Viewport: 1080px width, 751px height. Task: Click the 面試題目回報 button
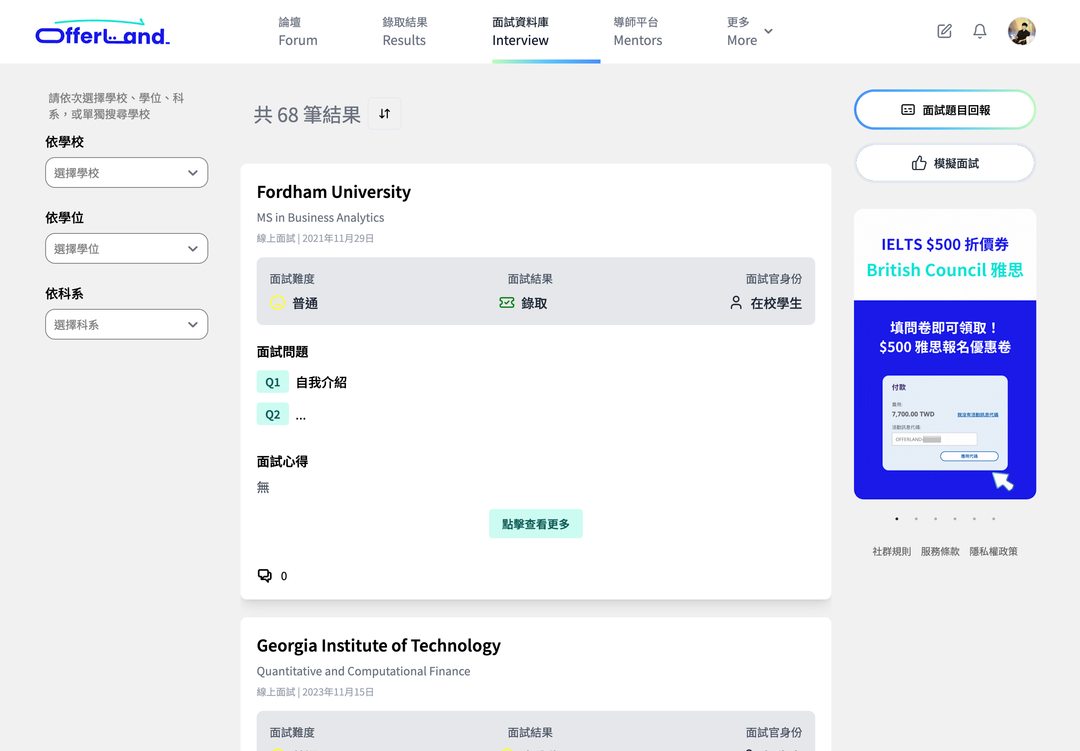tap(945, 110)
